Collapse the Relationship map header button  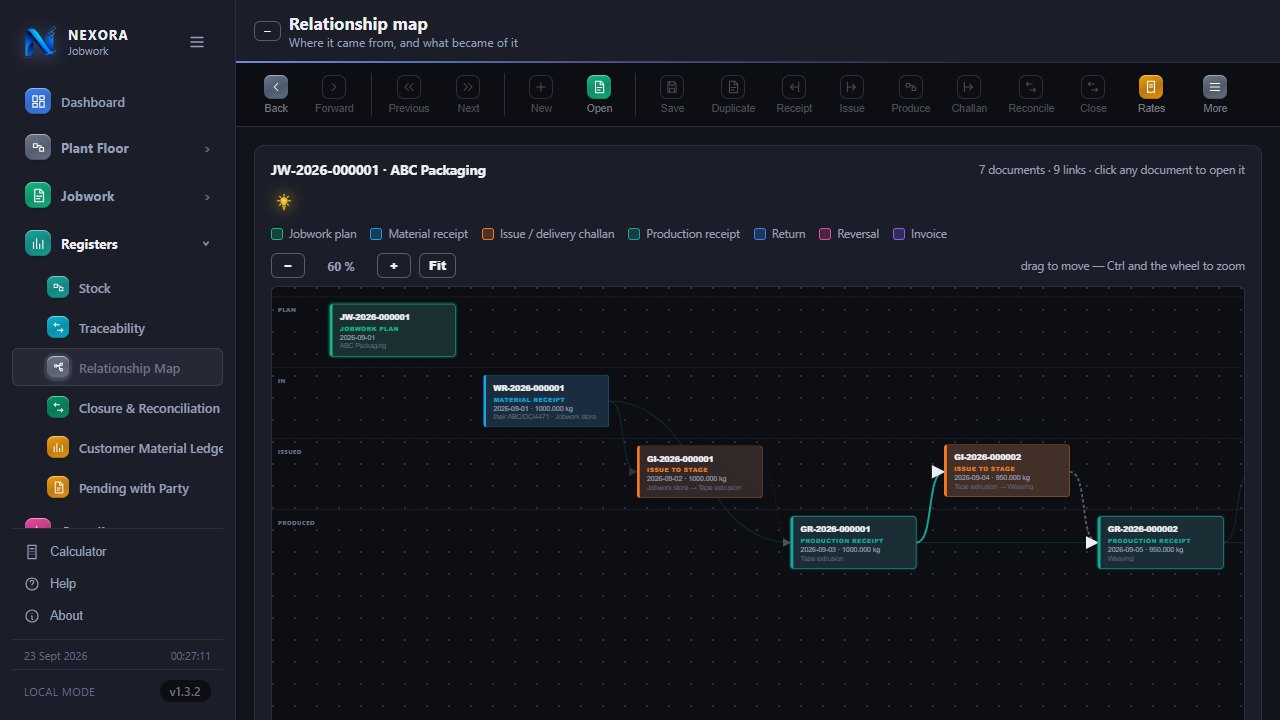[267, 31]
